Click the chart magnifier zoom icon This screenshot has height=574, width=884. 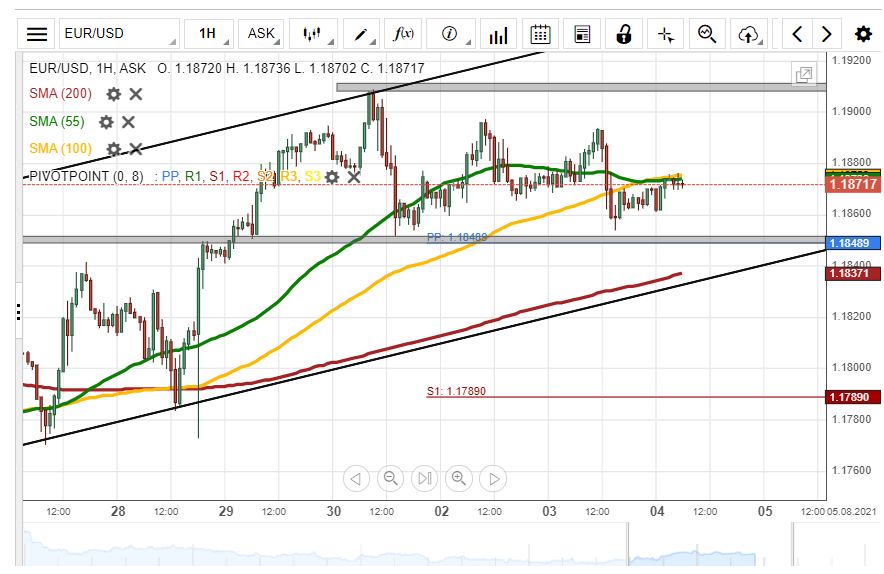707,34
